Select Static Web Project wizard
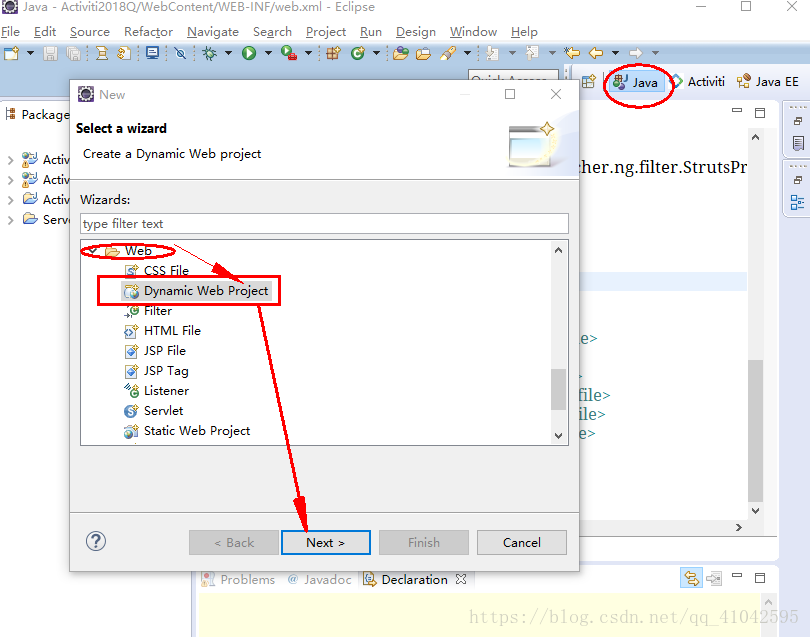The height and width of the screenshot is (637, 810). point(187,431)
